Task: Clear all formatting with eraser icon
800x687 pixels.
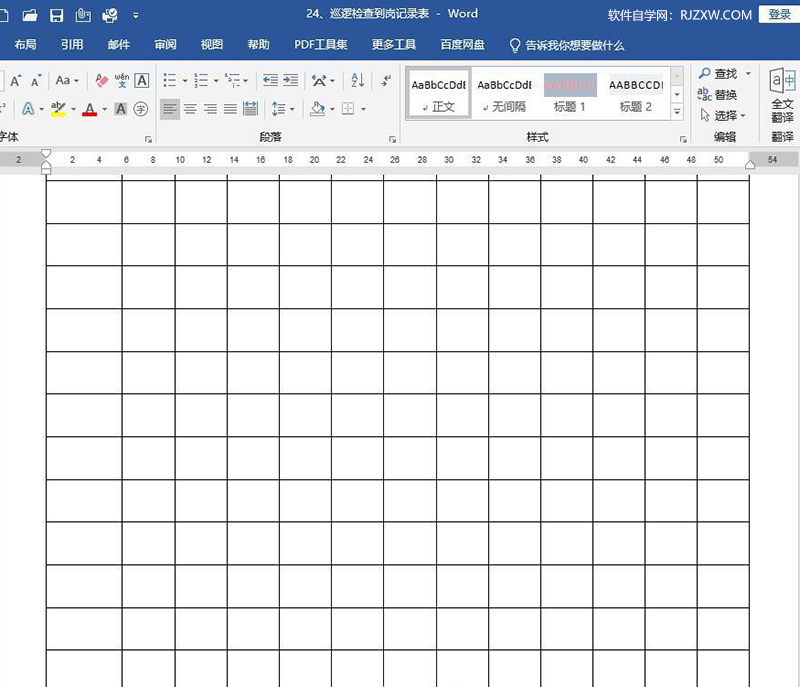Action: [x=102, y=81]
